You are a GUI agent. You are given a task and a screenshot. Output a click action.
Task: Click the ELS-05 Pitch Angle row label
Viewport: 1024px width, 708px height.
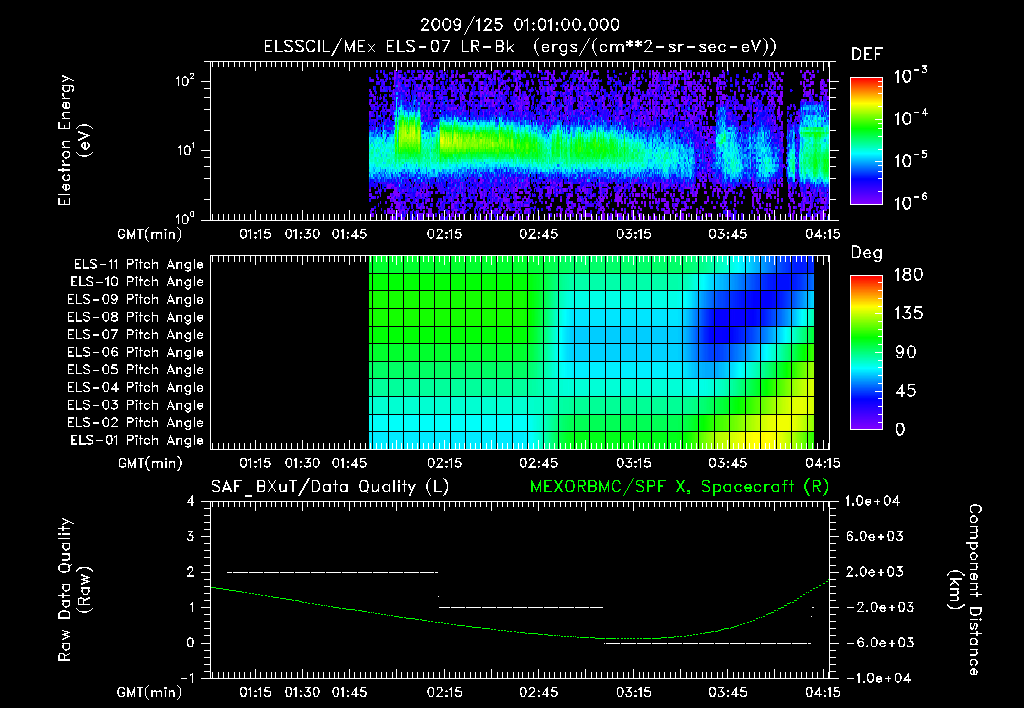tap(135, 370)
